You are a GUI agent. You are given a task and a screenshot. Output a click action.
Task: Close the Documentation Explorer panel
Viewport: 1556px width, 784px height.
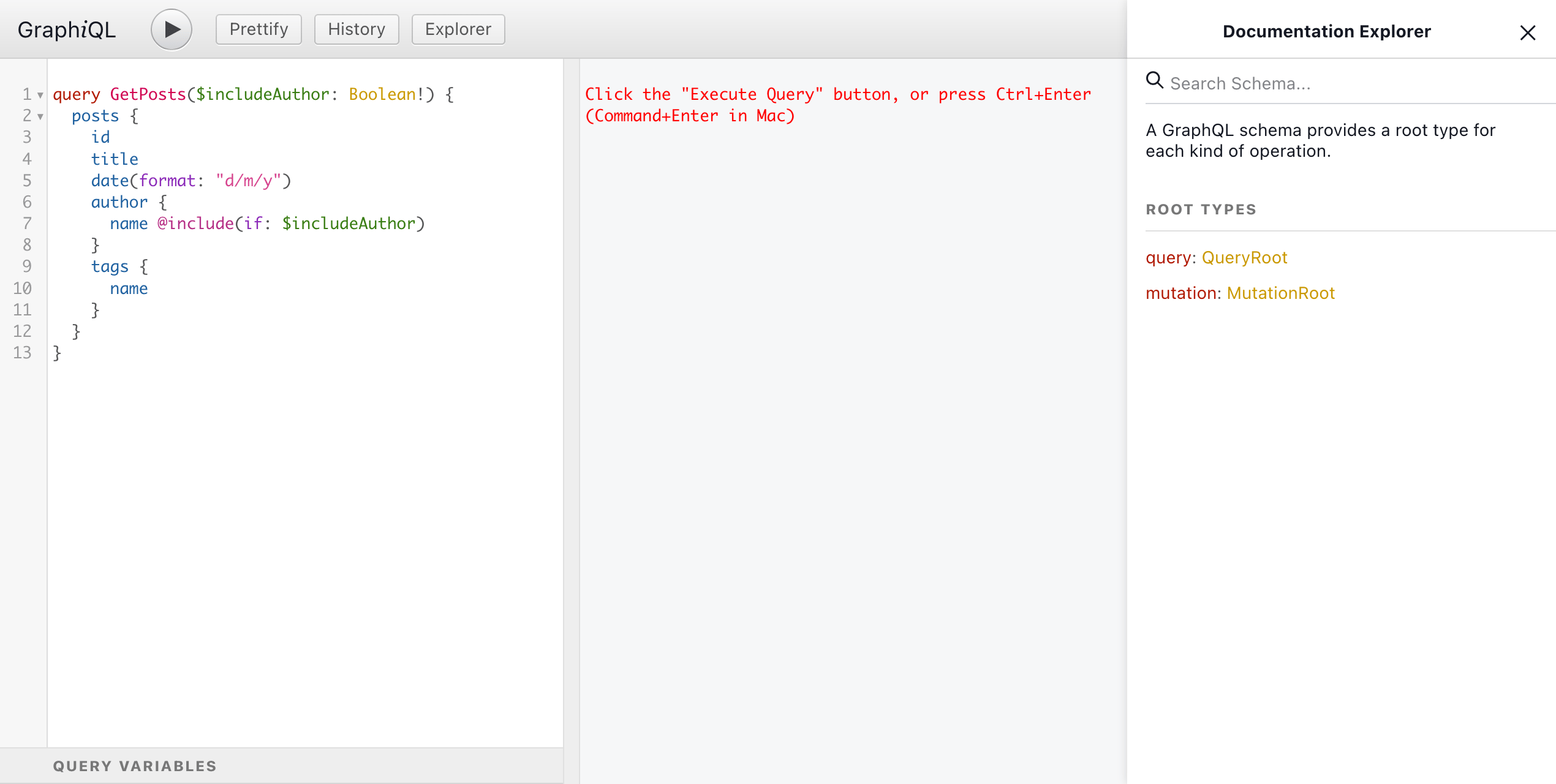(1527, 32)
